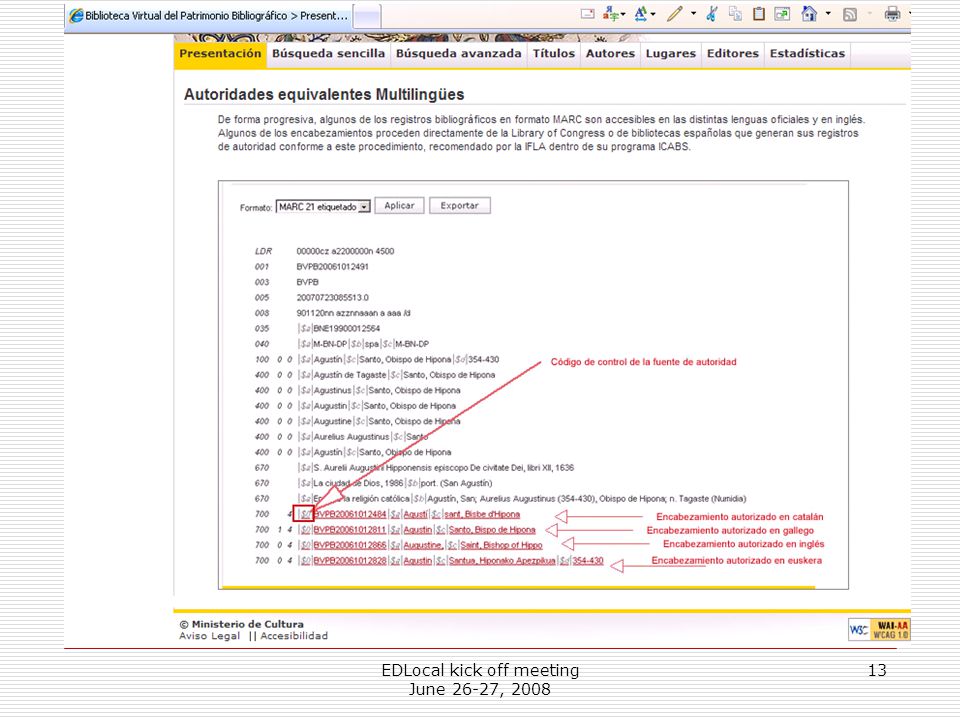The width and height of the screenshot is (960, 720).
Task: Expand the text size dropdown arrow
Action: pyautogui.click(x=653, y=13)
